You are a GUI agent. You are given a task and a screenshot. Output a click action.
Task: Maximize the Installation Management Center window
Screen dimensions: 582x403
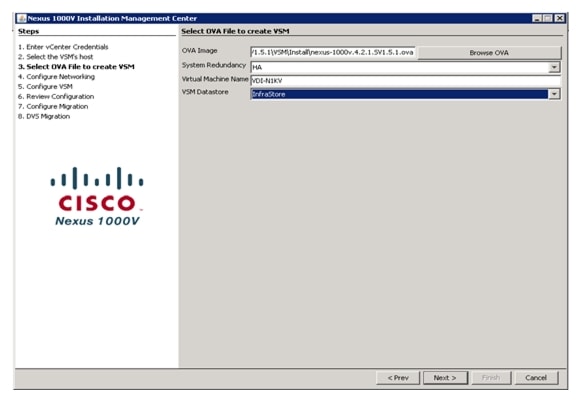click(548, 18)
